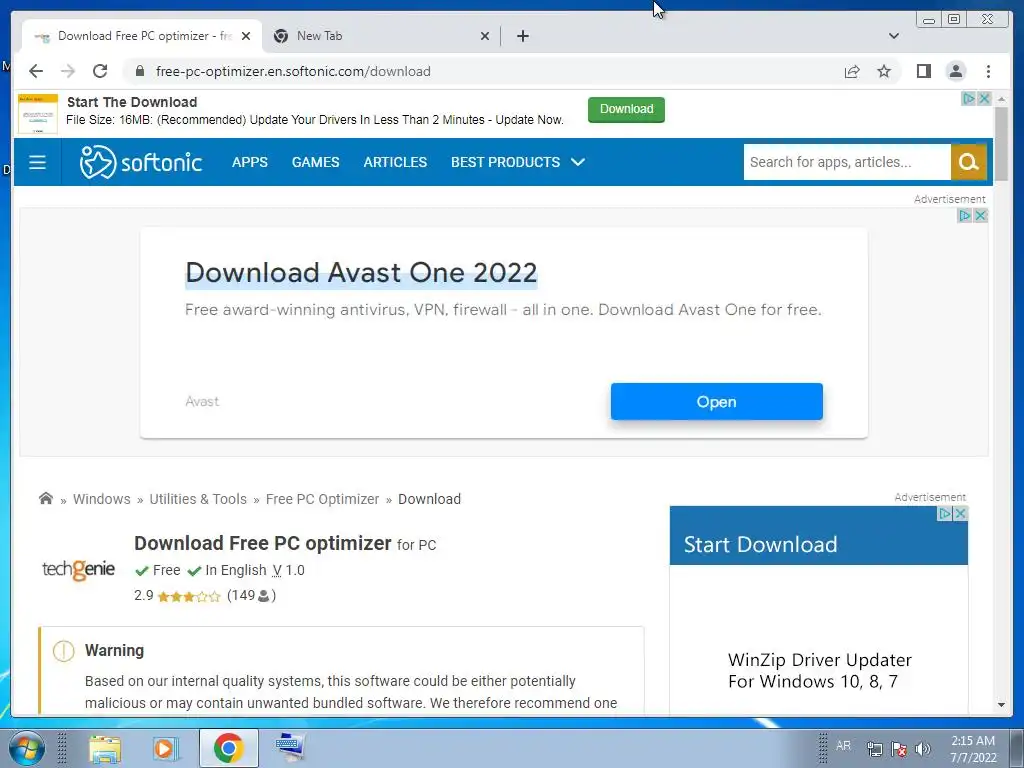Launch Windows Media Player from taskbar

pos(165,748)
